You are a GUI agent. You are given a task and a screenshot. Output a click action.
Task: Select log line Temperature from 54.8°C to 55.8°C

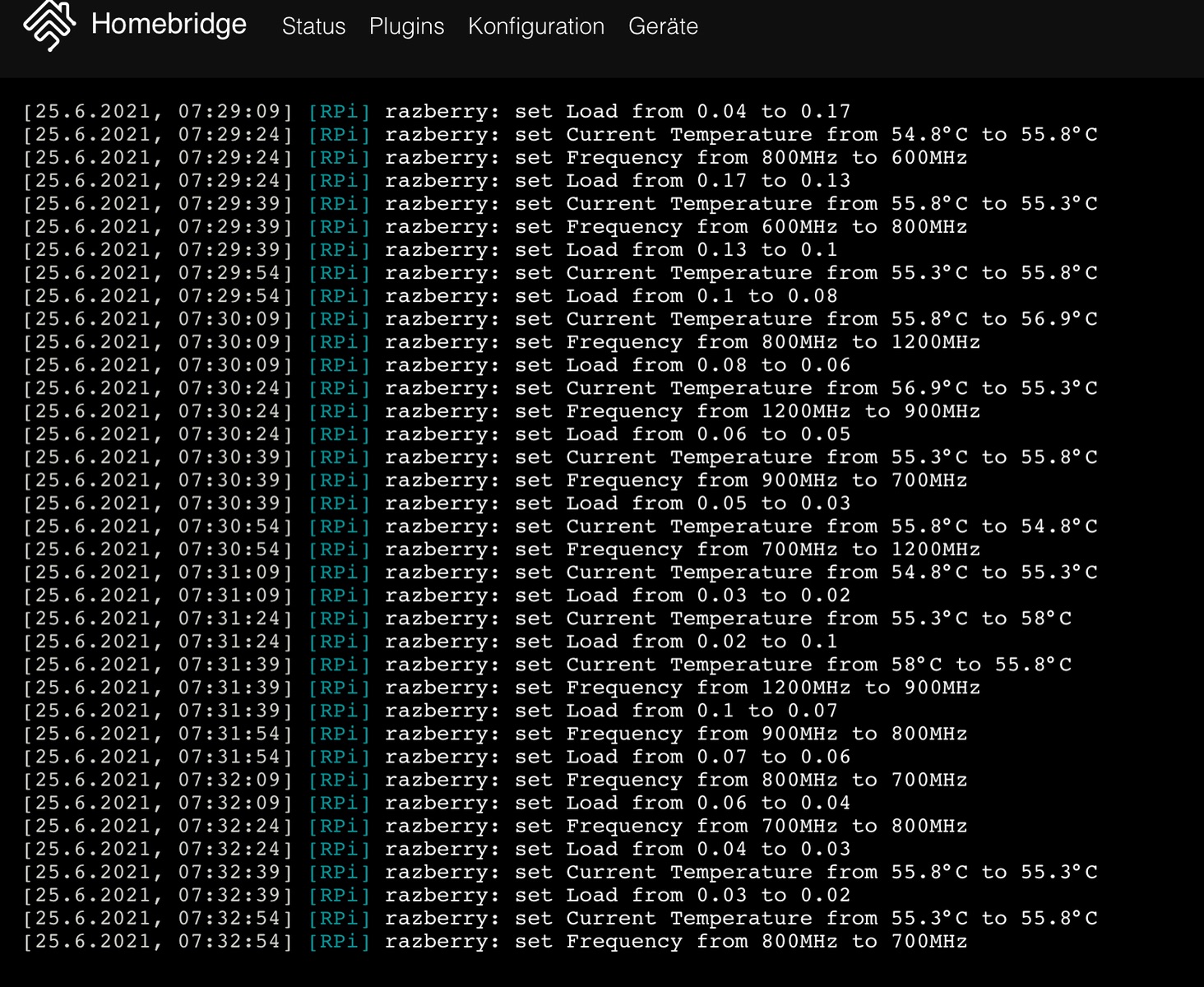pos(740,135)
